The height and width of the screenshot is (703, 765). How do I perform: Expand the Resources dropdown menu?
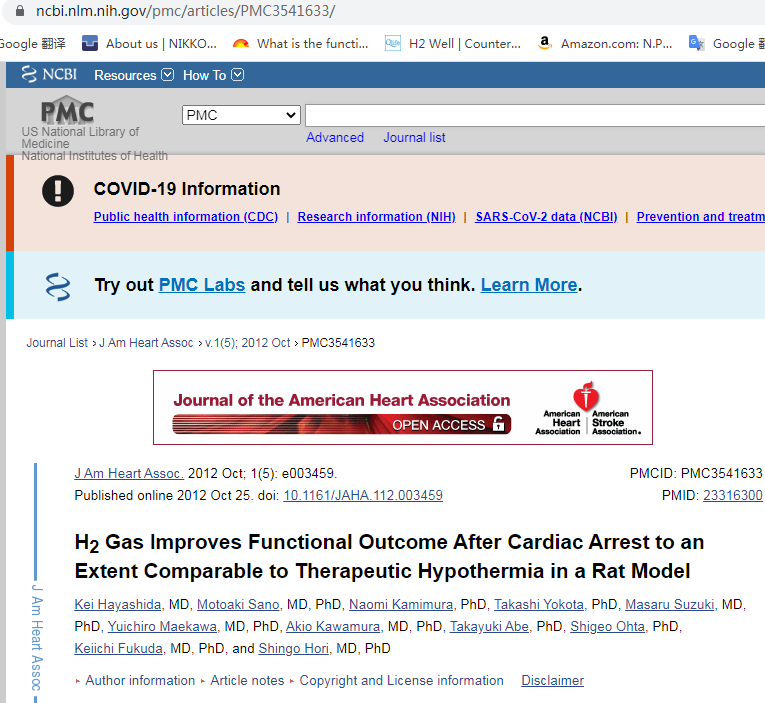[134, 75]
